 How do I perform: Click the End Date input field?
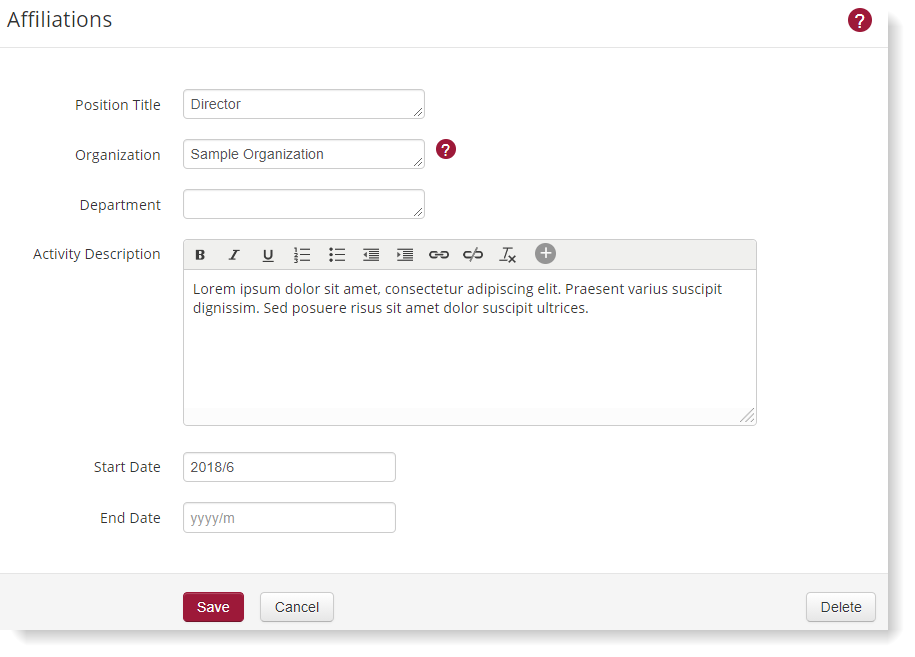pos(289,518)
